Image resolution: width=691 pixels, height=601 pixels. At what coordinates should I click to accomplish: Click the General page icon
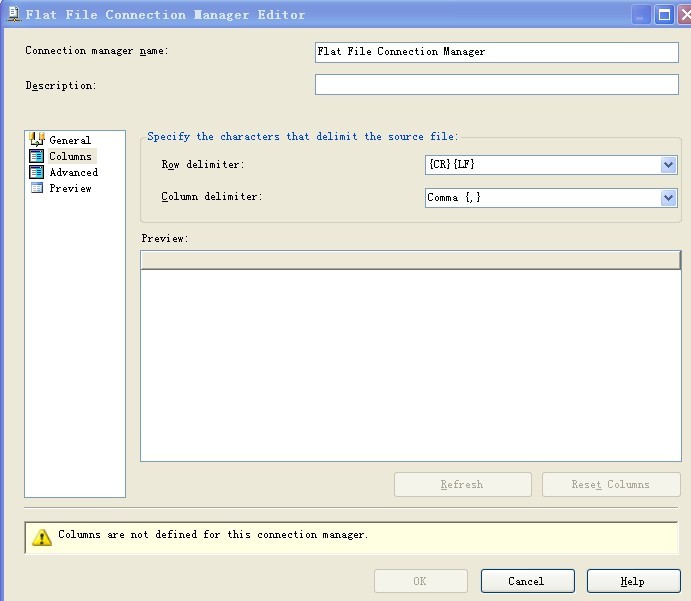point(37,139)
